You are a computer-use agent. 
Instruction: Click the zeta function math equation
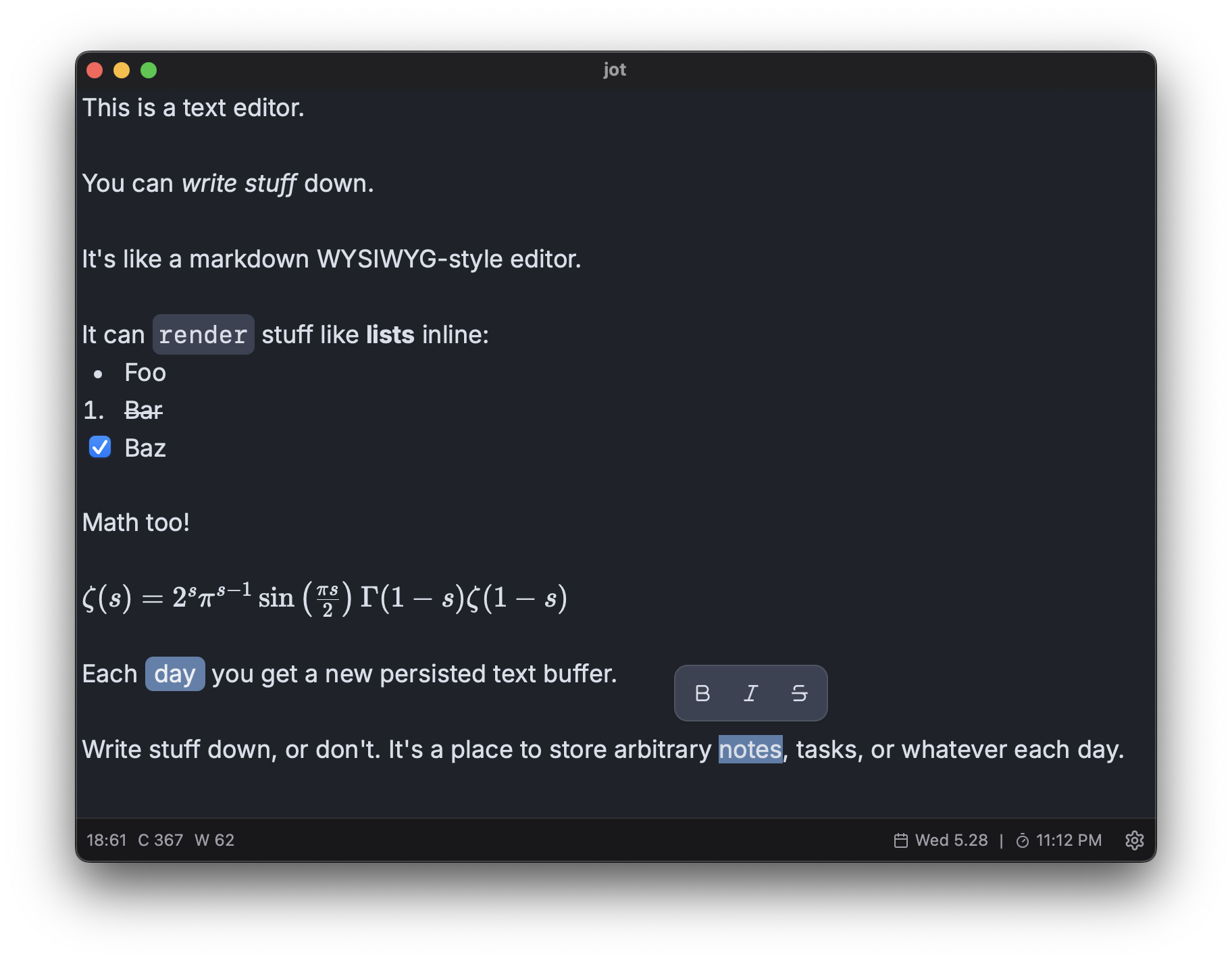(324, 598)
